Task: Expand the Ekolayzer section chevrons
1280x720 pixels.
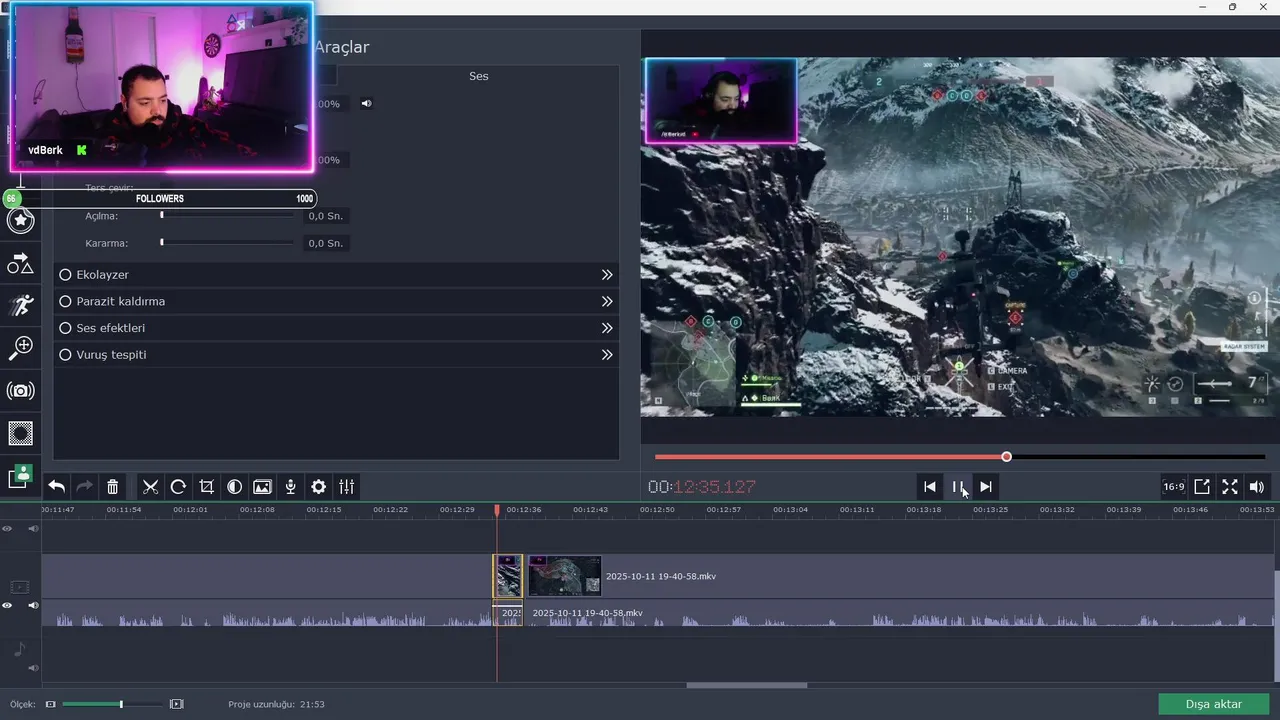Action: (607, 274)
